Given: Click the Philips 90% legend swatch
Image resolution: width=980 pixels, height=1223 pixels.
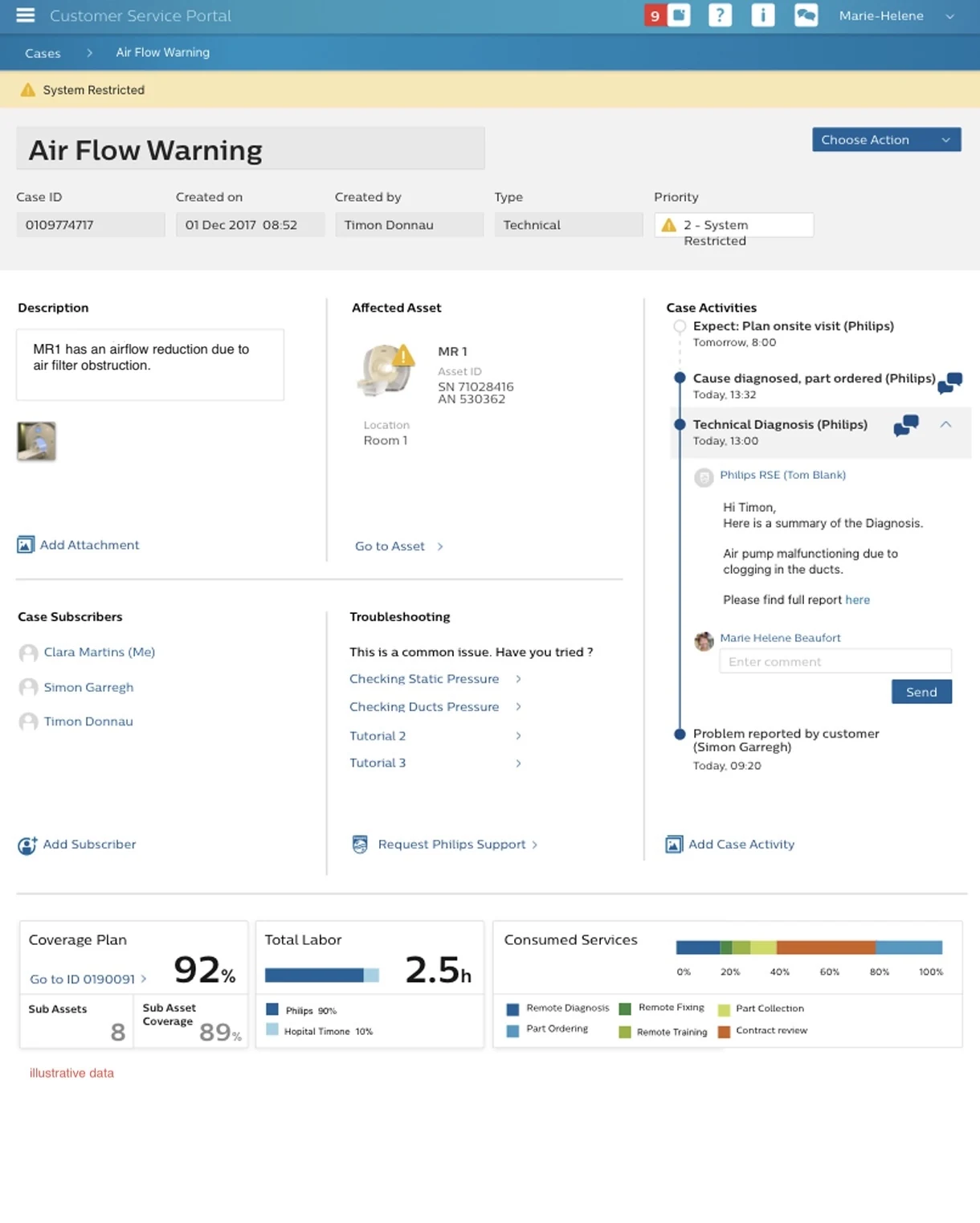Looking at the screenshot, I should coord(272,1010).
